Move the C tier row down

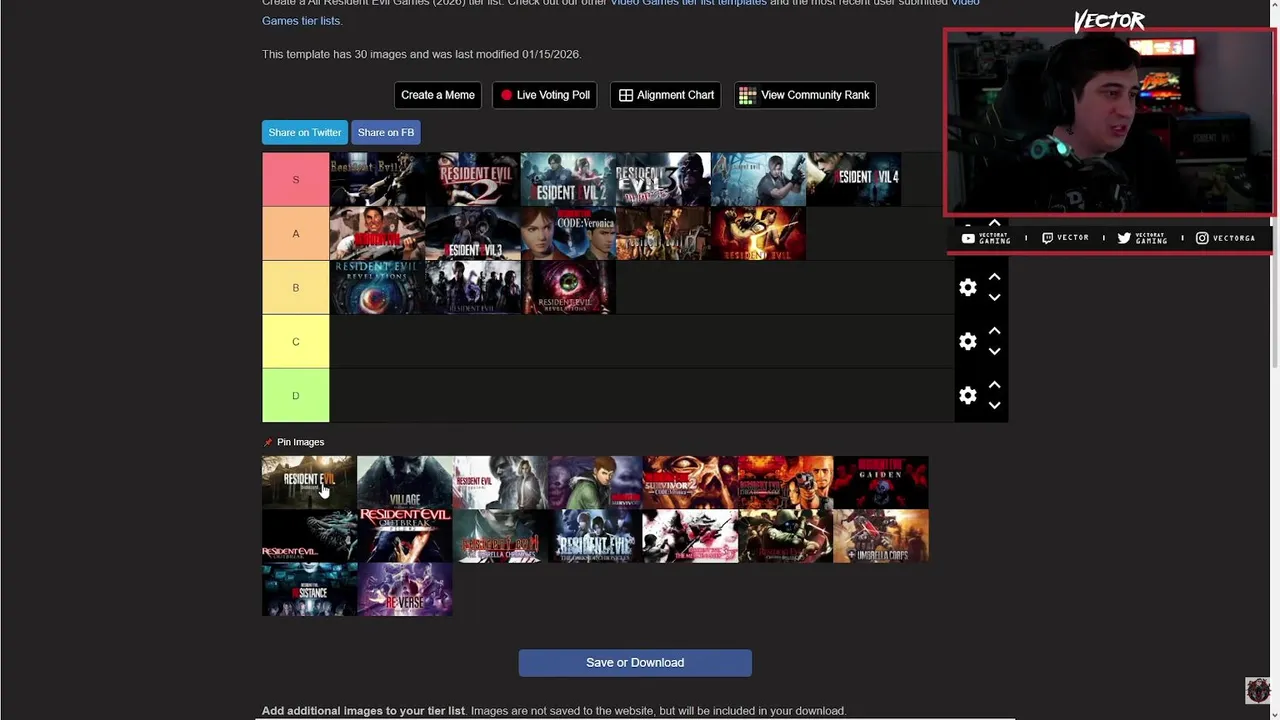pyautogui.click(x=994, y=351)
